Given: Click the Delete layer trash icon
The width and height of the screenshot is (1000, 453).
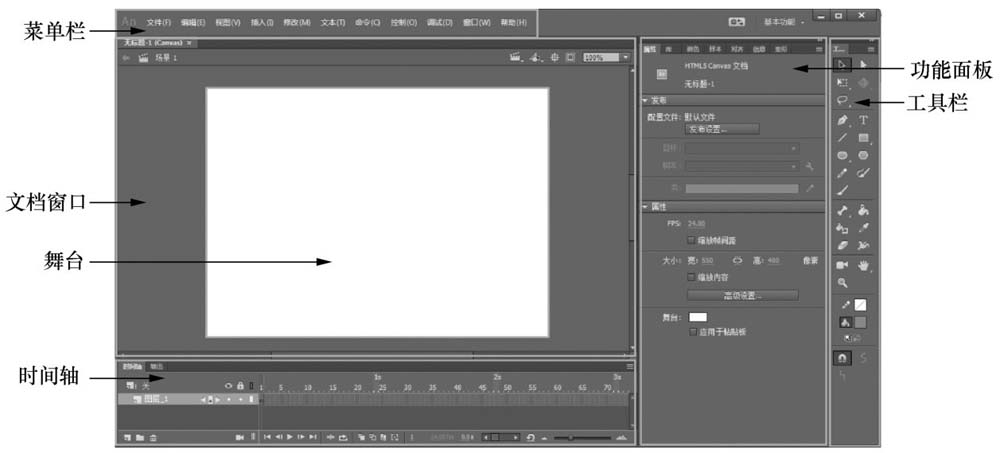Looking at the screenshot, I should pyautogui.click(x=152, y=438).
